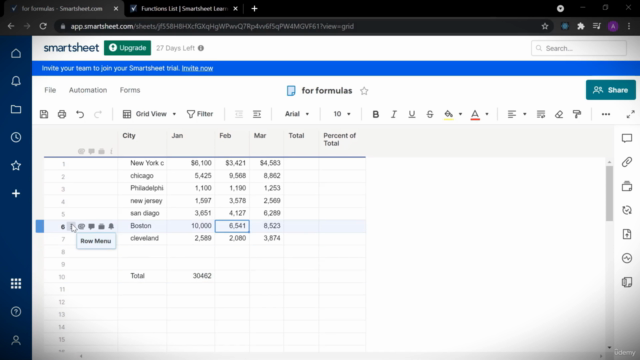Open the Launcher grid icon
The height and width of the screenshot is (360, 640).
[16, 283]
